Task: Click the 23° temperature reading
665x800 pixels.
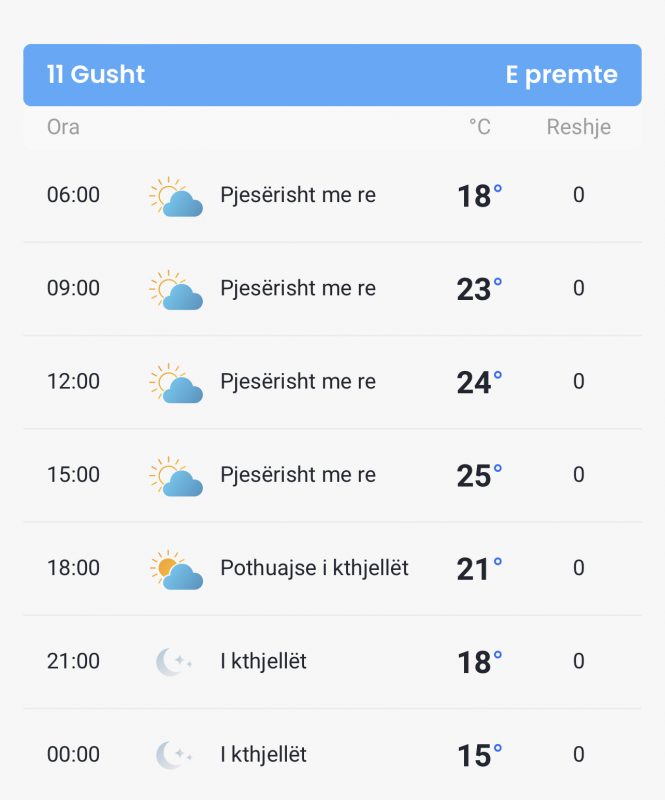Action: (x=479, y=289)
